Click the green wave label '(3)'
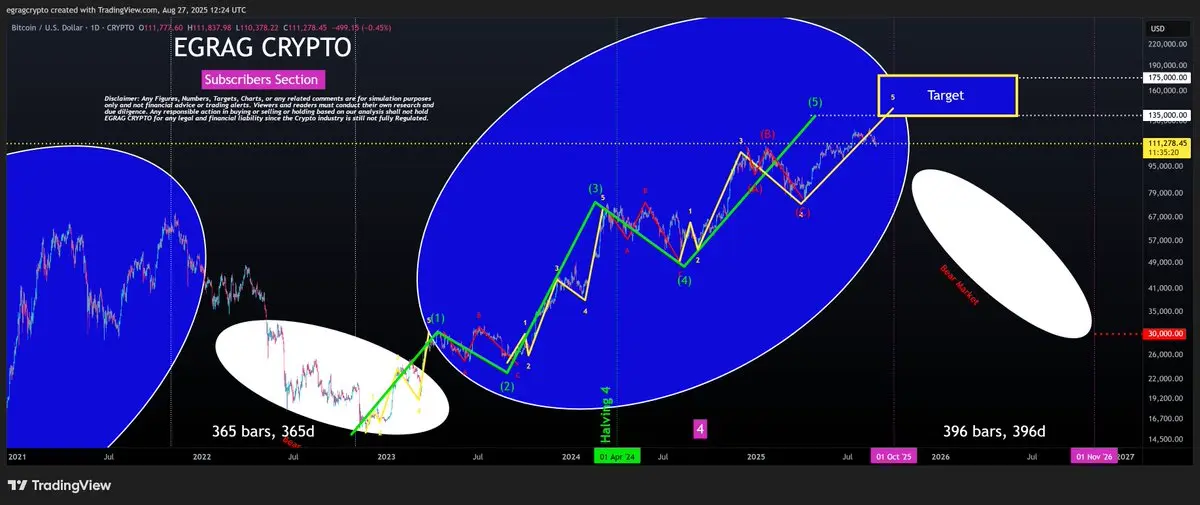 coord(595,188)
